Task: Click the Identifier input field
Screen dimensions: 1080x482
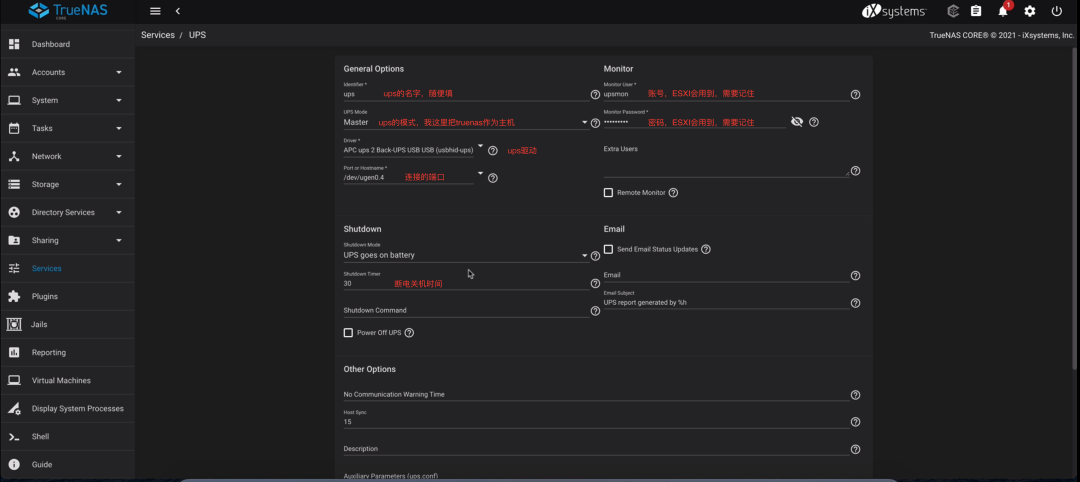Action: pyautogui.click(x=466, y=94)
